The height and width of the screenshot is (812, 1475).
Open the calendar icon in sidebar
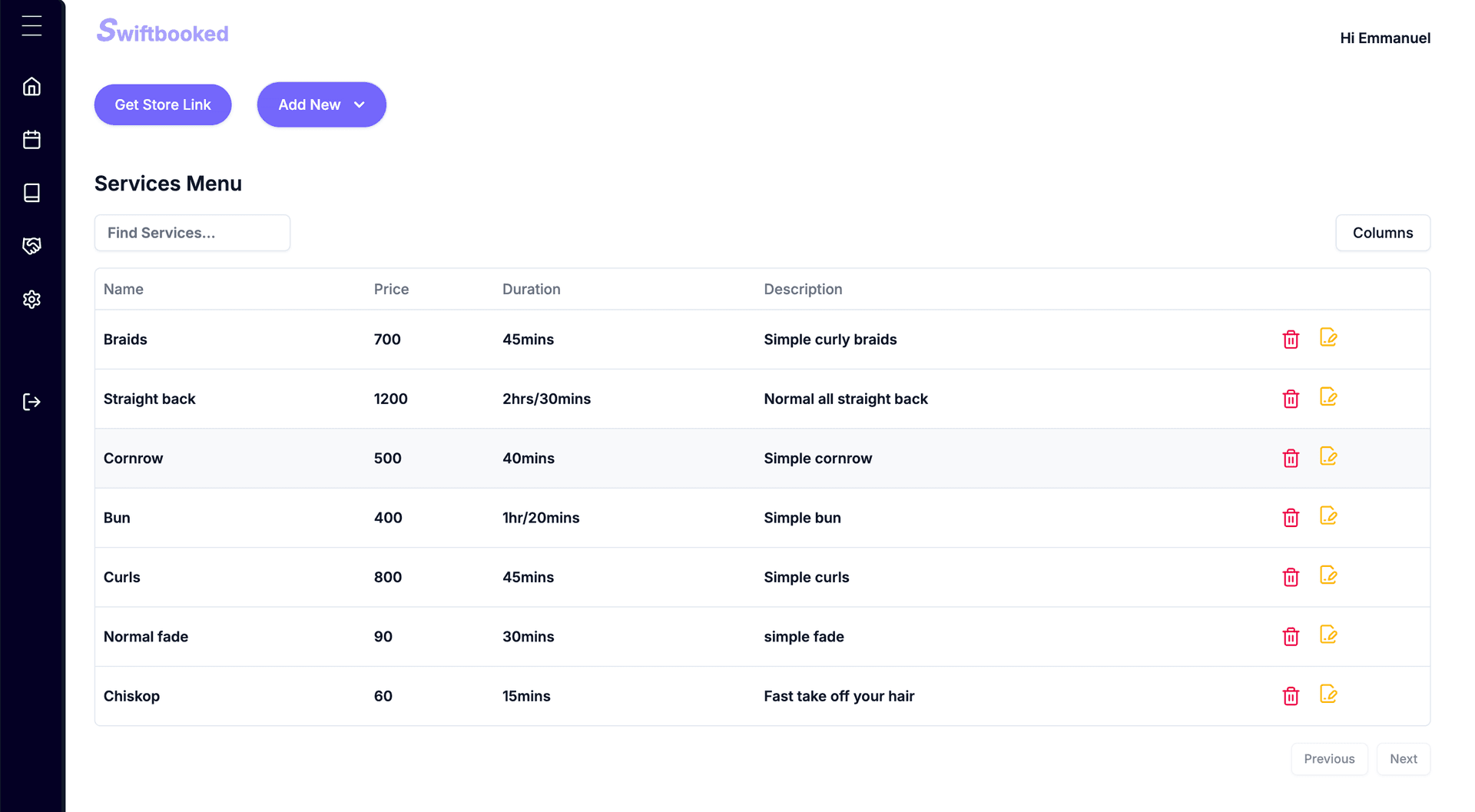[x=31, y=140]
